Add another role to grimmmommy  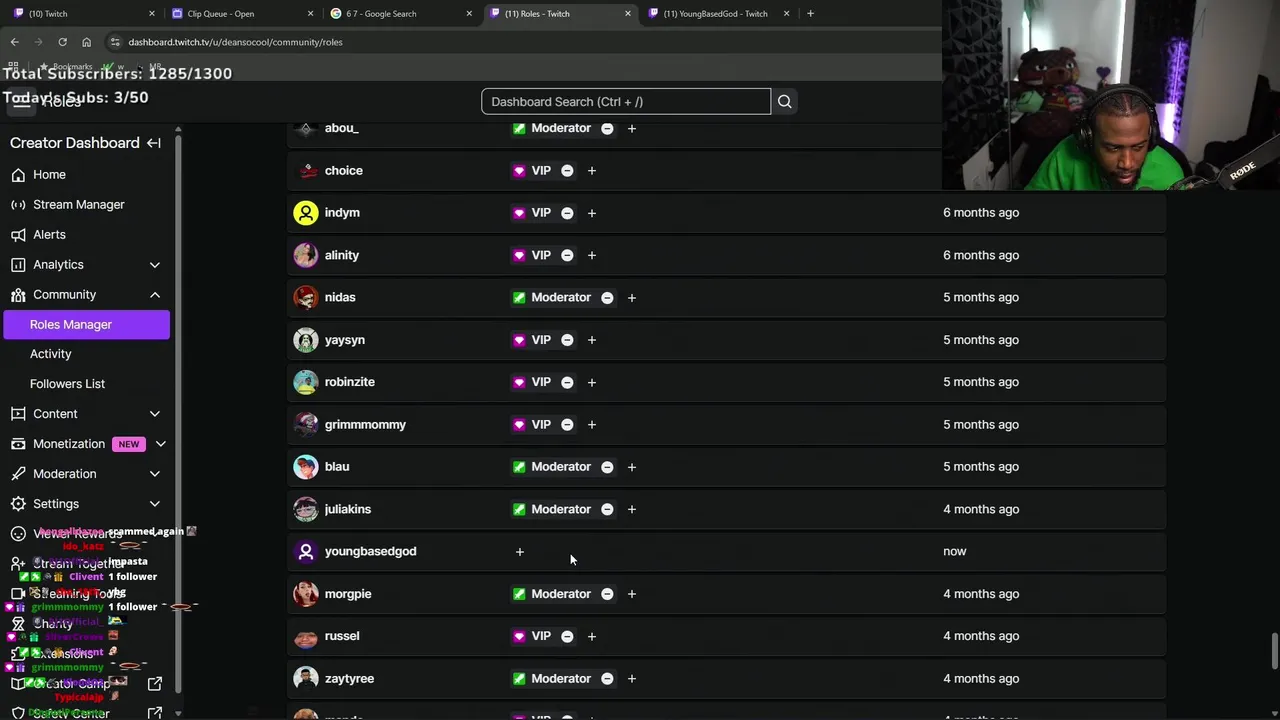click(591, 425)
